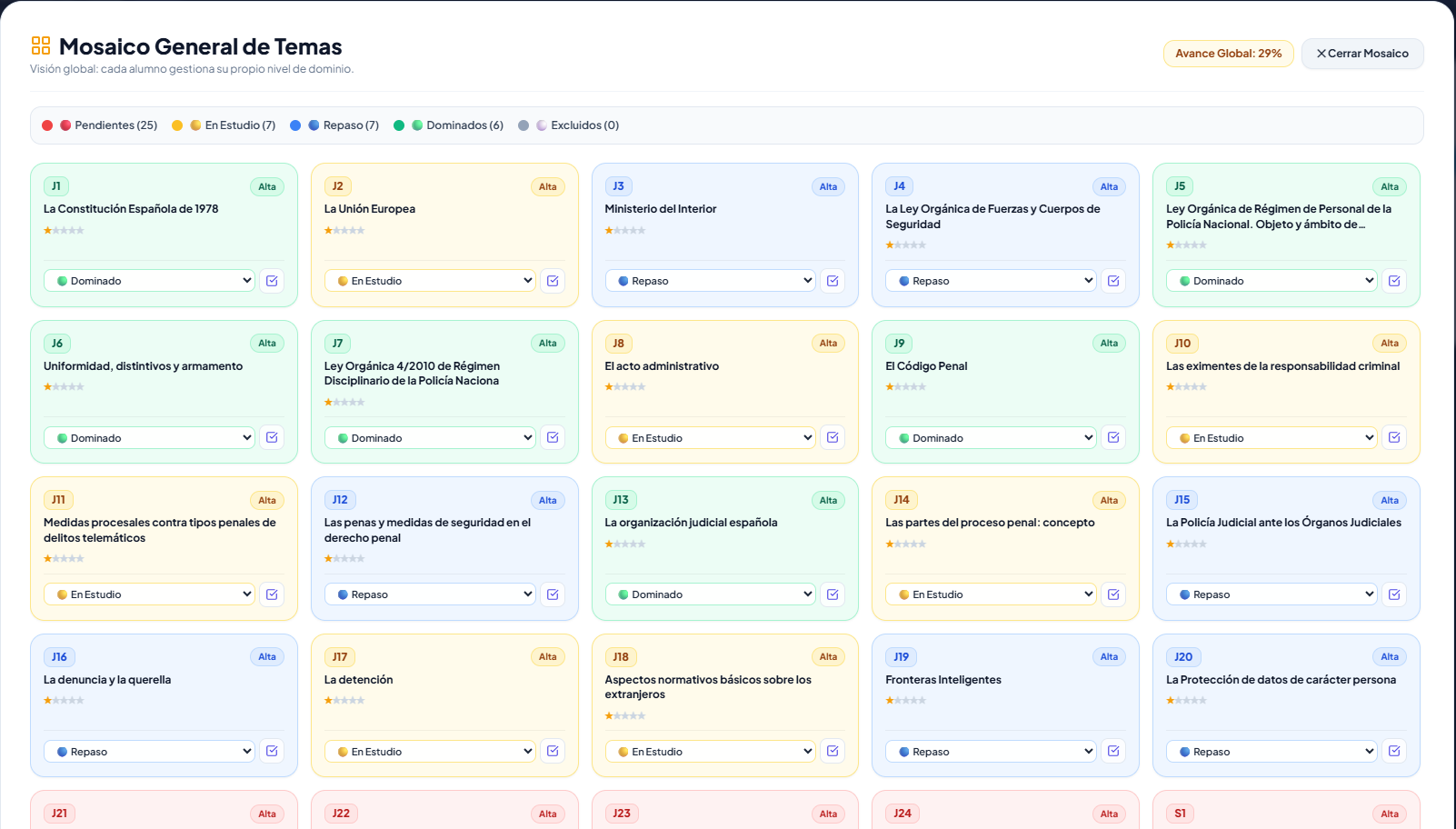
Task: Open status dropdown on card J14
Action: tap(992, 594)
